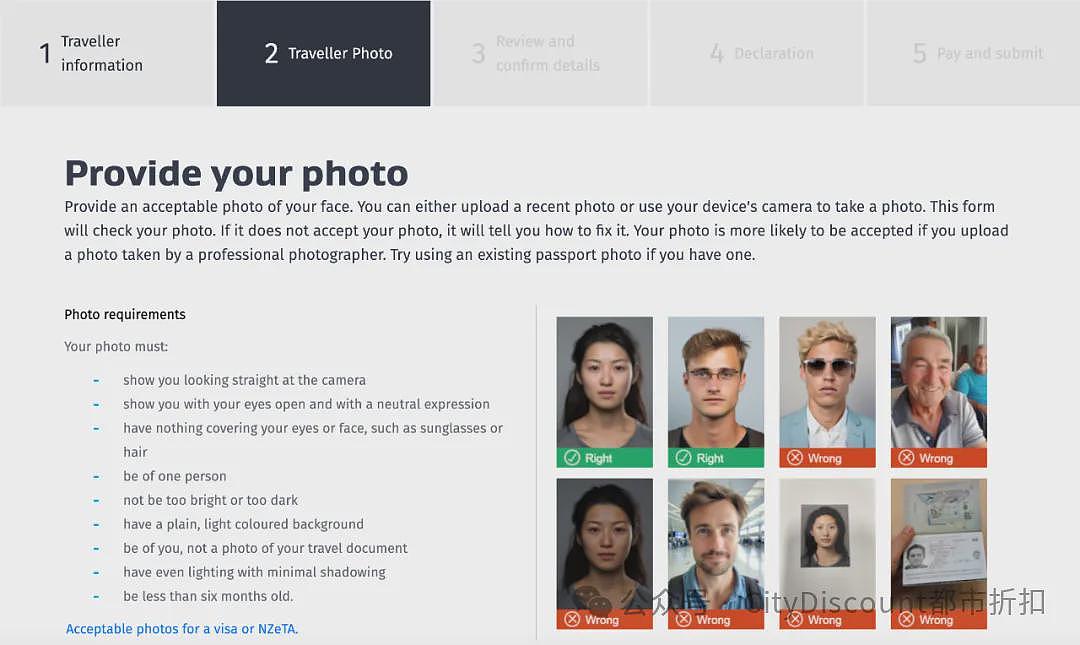Click the Wrong X icon under sunglasses photo
This screenshot has height=645, width=1080.
(795, 458)
